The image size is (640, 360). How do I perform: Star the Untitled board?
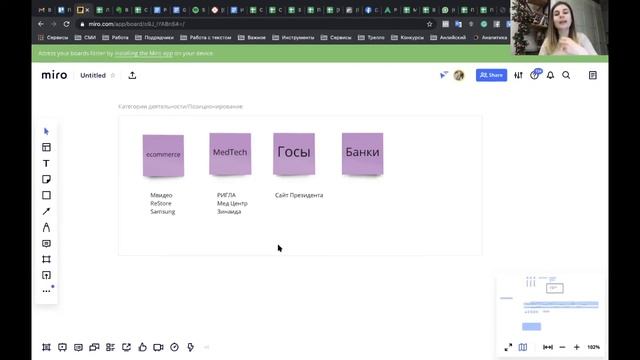click(113, 76)
